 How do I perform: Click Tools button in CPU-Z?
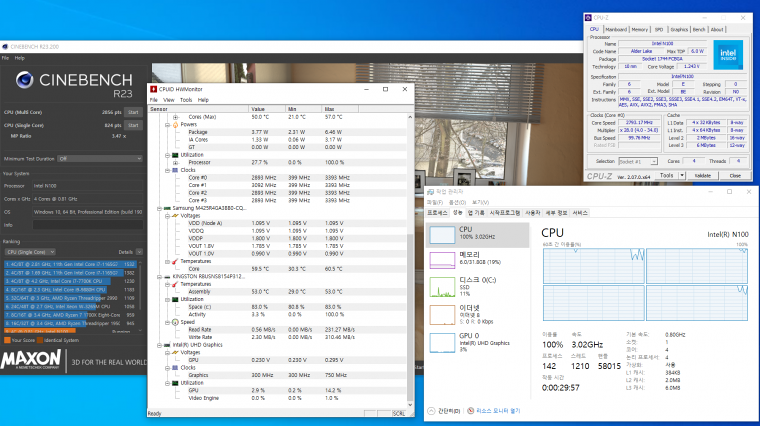coord(666,175)
